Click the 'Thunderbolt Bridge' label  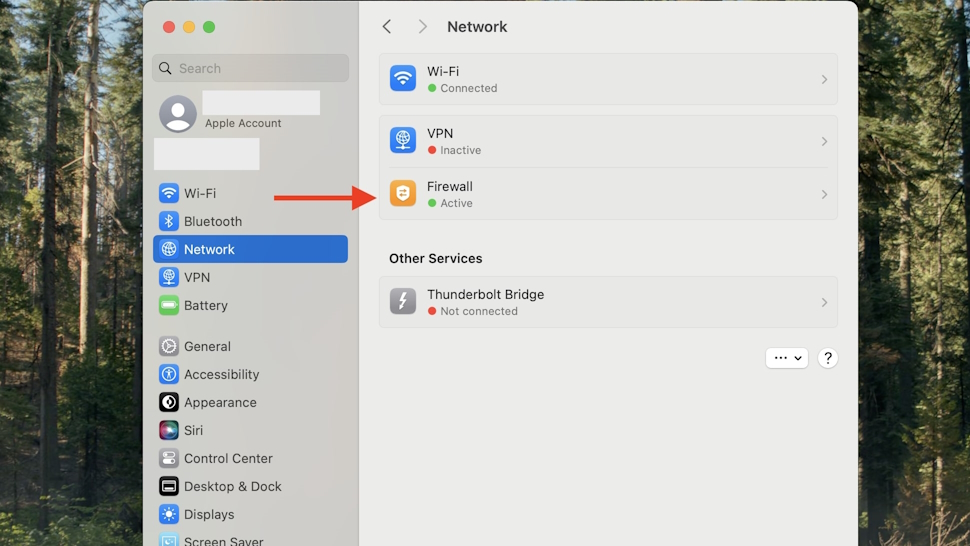486,294
